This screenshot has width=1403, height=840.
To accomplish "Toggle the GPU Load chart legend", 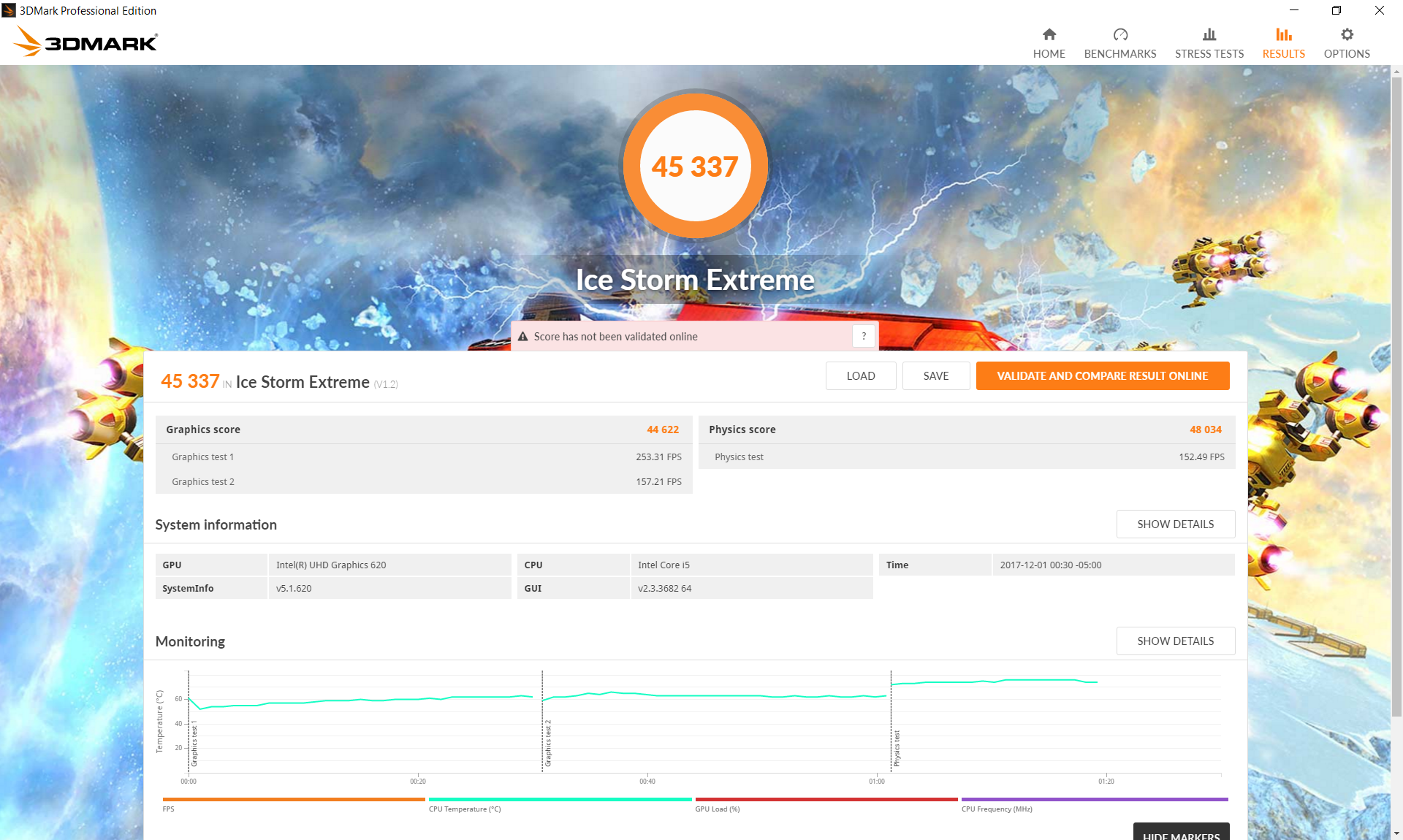I will click(717, 809).
